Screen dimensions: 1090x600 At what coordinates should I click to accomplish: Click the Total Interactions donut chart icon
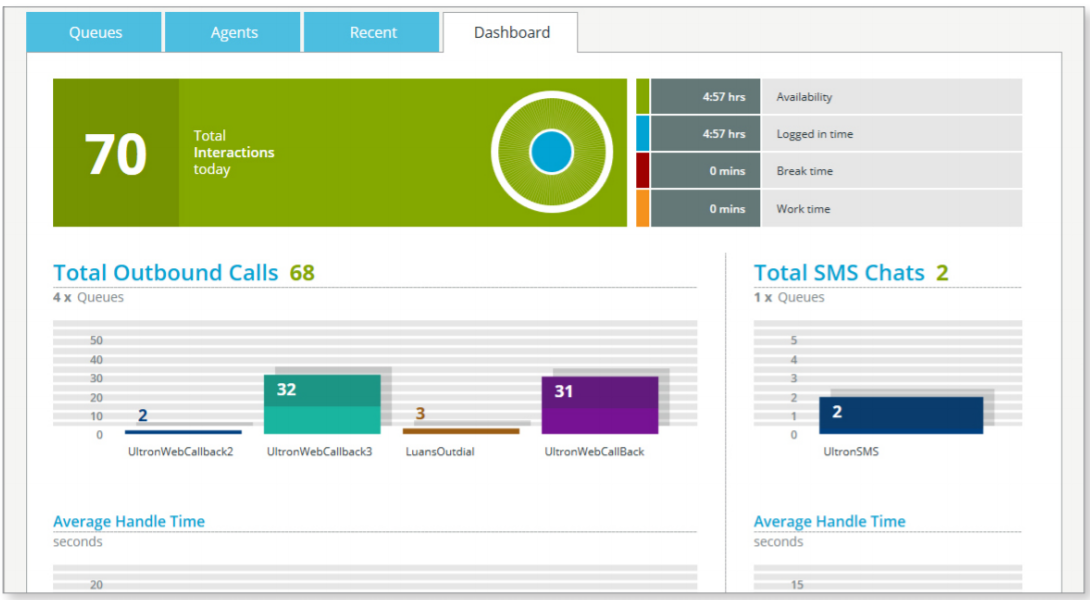pos(550,151)
